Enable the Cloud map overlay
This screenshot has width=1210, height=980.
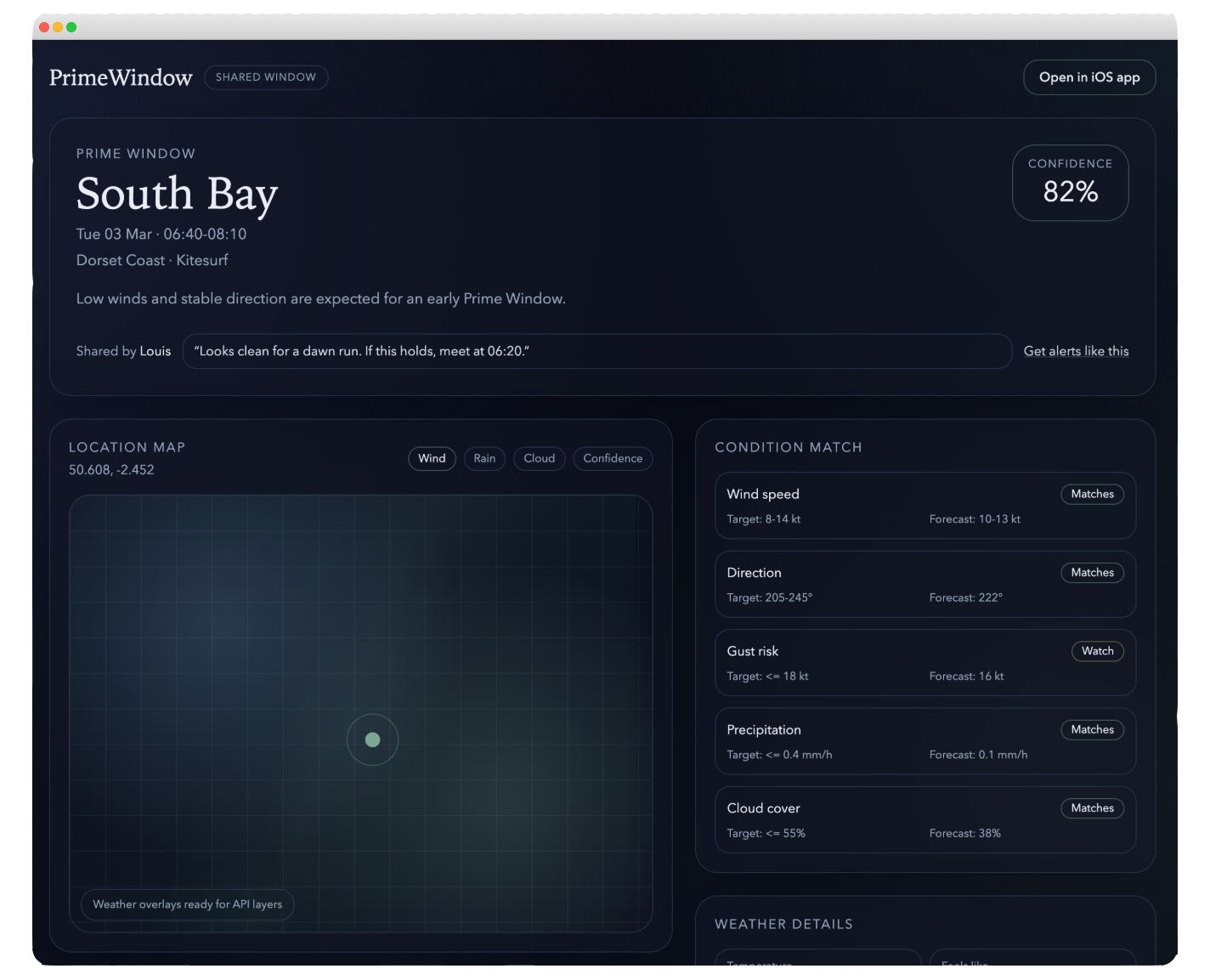coord(539,458)
